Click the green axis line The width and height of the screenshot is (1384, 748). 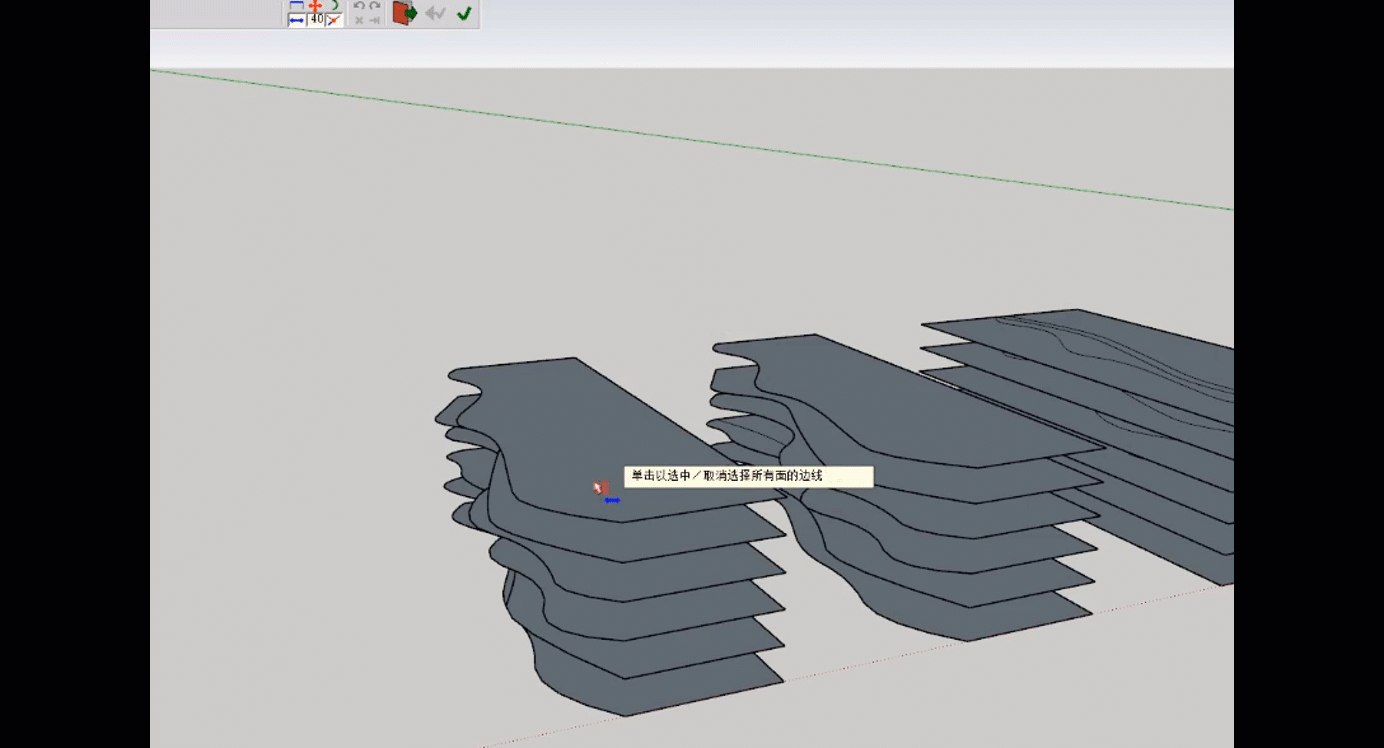coord(700,139)
